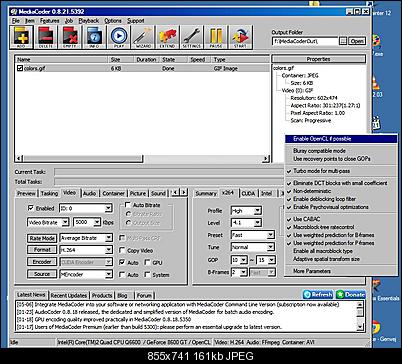
Task: Open the Playback menu
Action: click(89, 21)
